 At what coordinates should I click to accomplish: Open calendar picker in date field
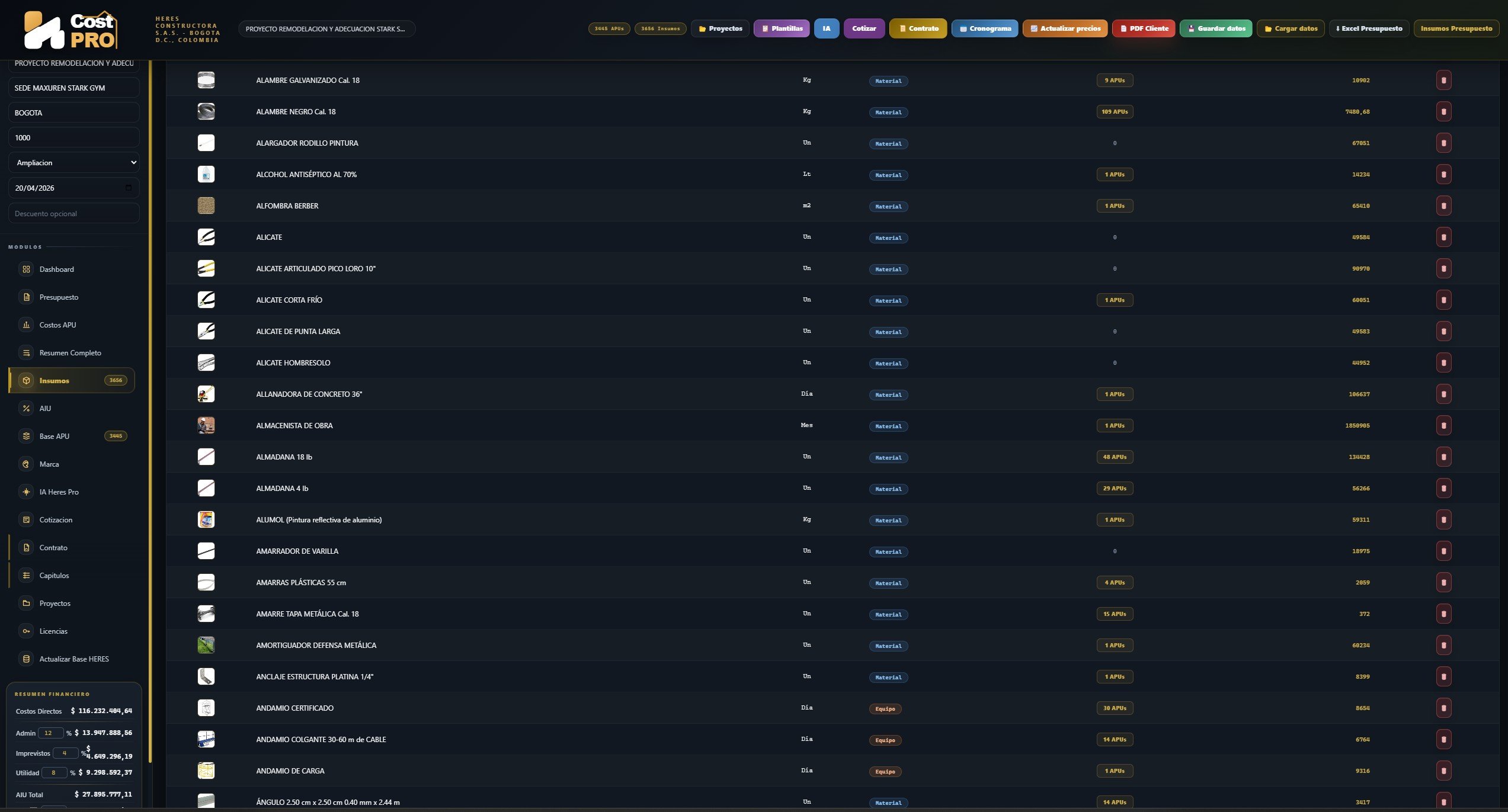click(129, 188)
